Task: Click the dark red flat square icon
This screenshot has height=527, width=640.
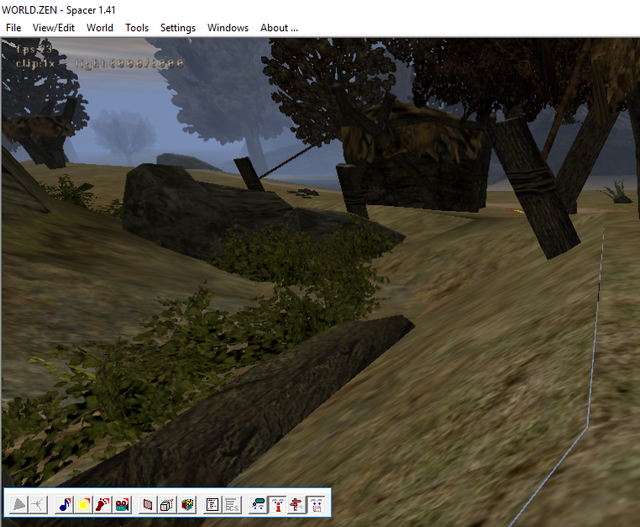Action: coord(147,505)
